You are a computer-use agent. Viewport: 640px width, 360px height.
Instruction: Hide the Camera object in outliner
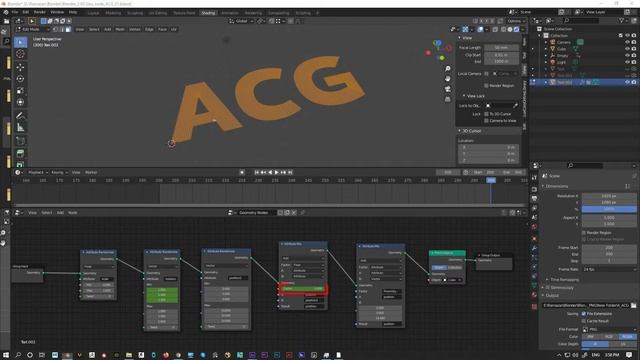(x=627, y=42)
